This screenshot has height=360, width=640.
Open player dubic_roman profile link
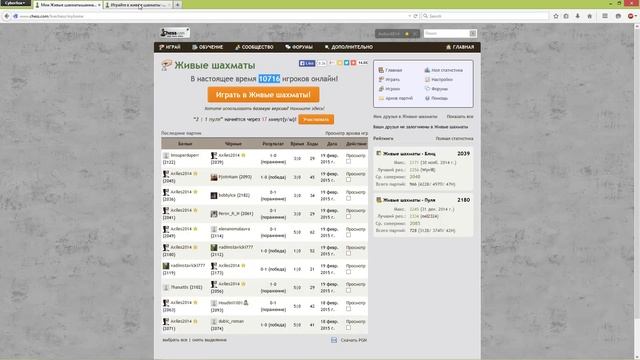(x=231, y=322)
